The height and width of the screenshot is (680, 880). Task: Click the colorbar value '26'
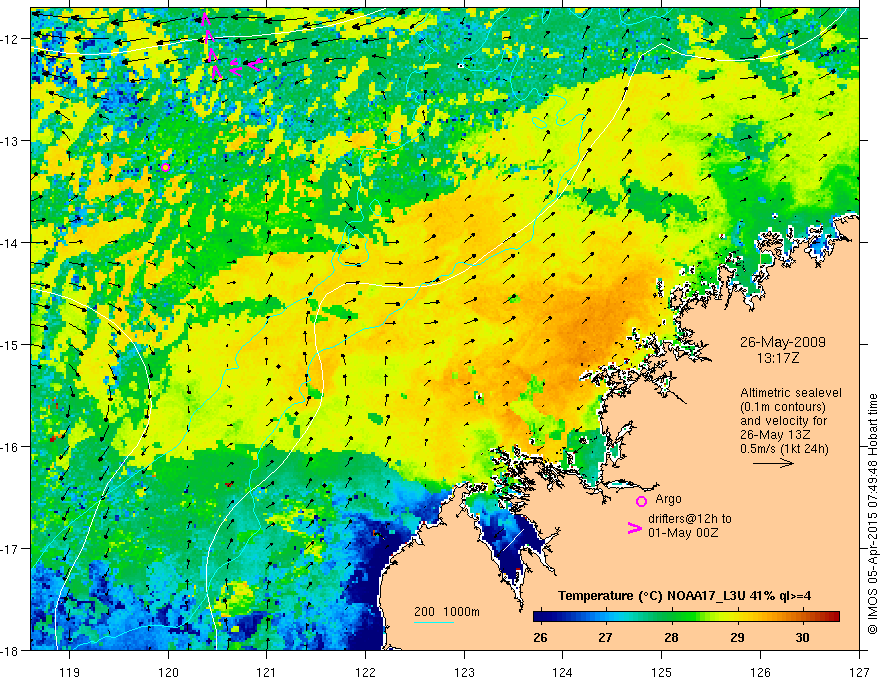540,637
